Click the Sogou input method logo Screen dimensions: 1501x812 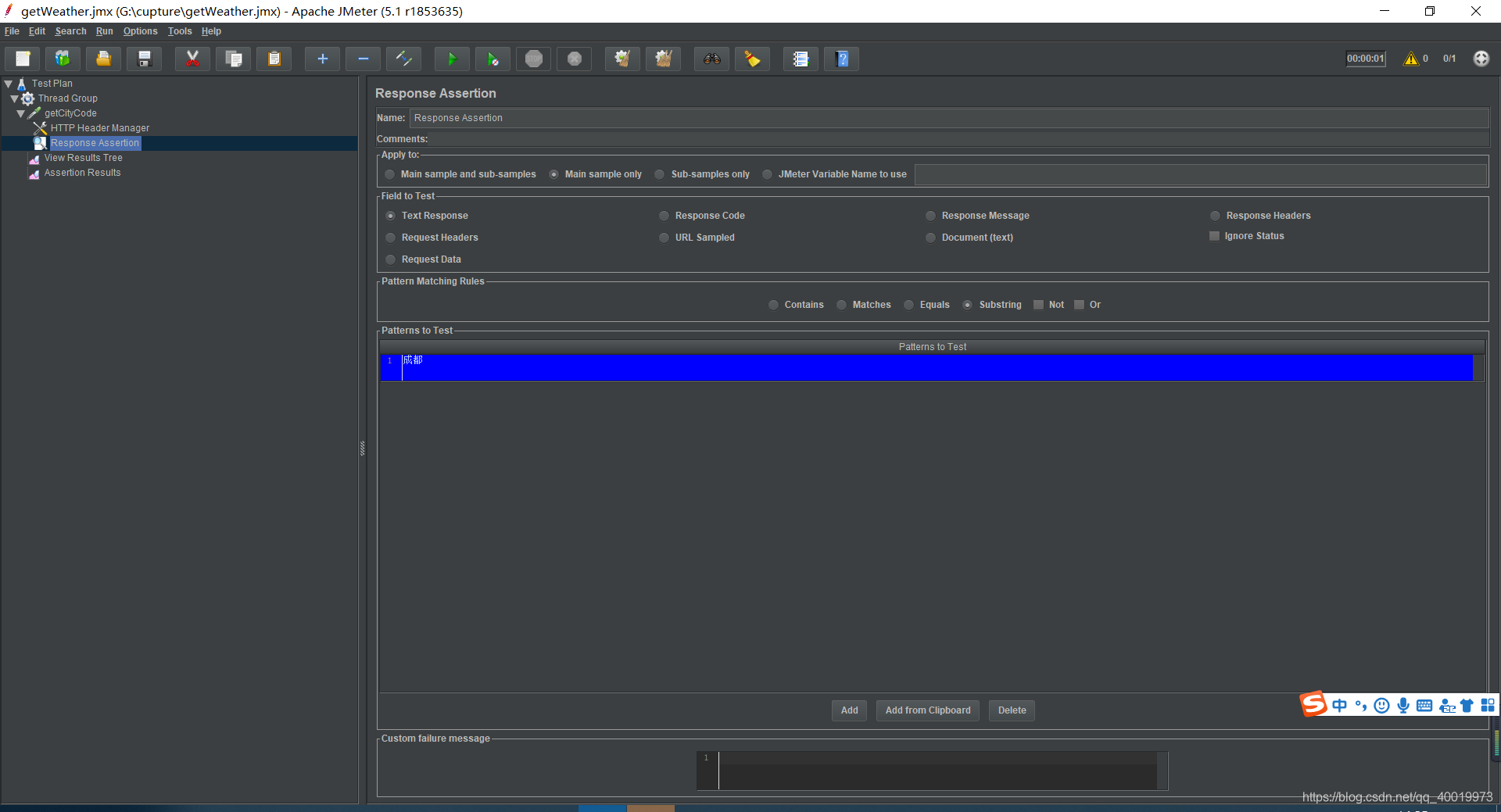pyautogui.click(x=1313, y=704)
